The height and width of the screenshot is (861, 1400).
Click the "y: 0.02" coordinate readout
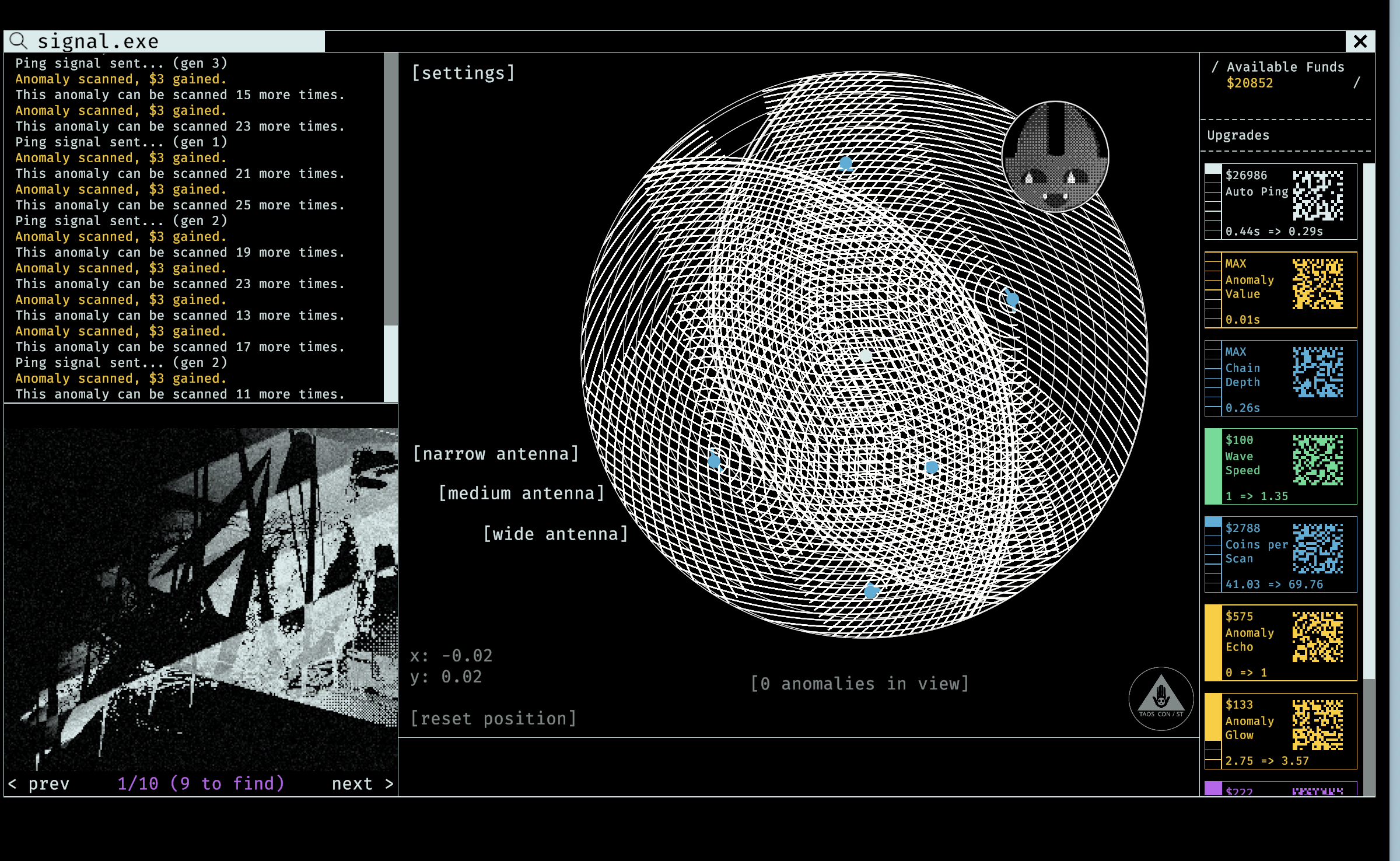(x=446, y=677)
